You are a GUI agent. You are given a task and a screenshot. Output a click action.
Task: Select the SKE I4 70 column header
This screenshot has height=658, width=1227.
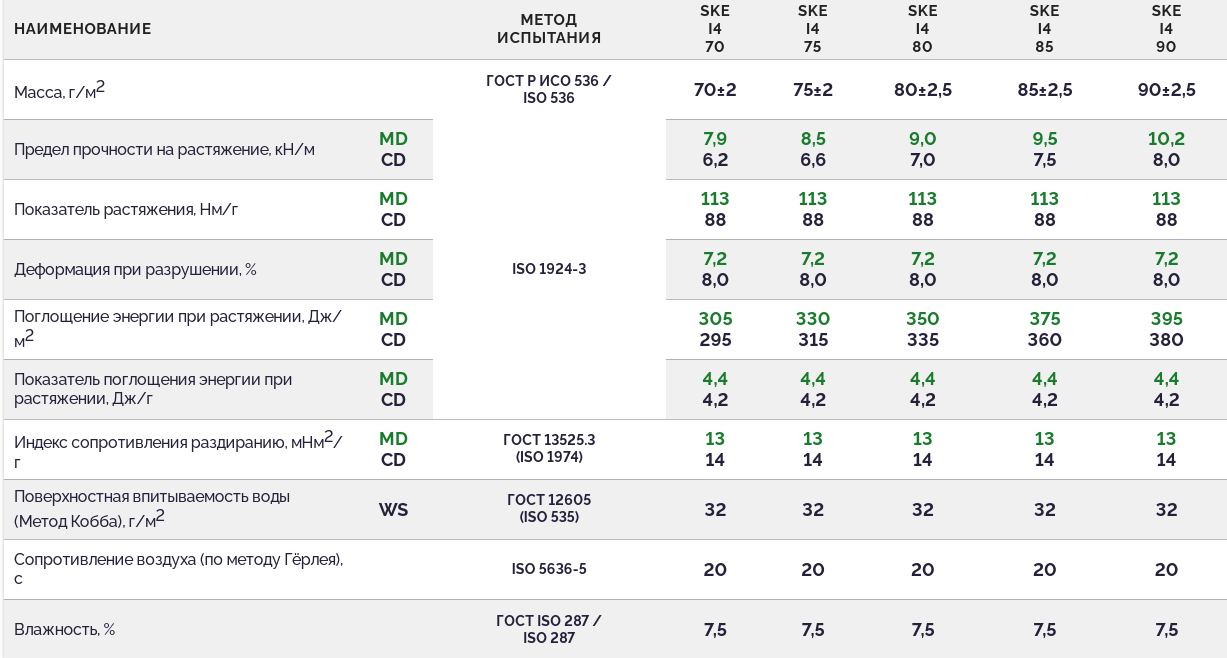(x=714, y=29)
